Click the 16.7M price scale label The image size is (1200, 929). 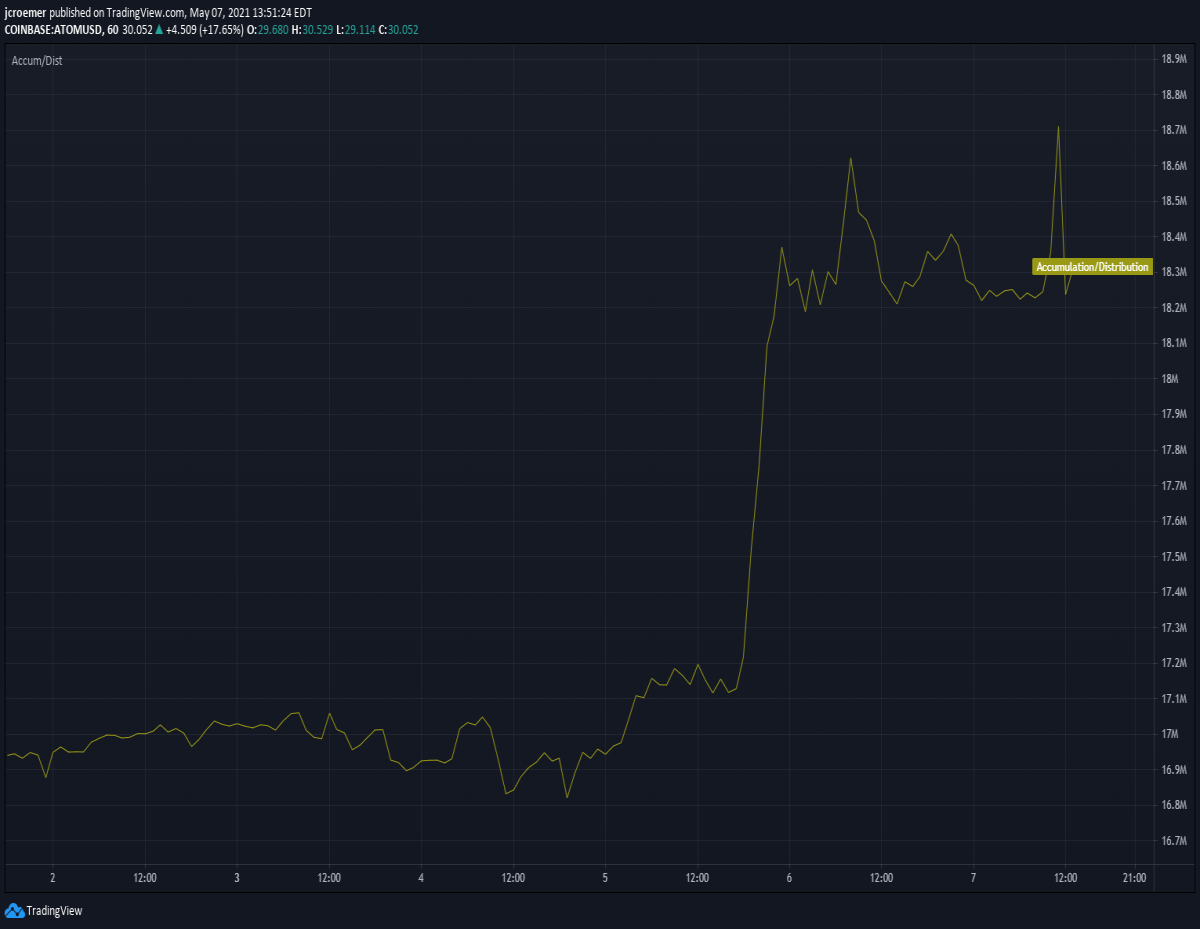point(1173,841)
